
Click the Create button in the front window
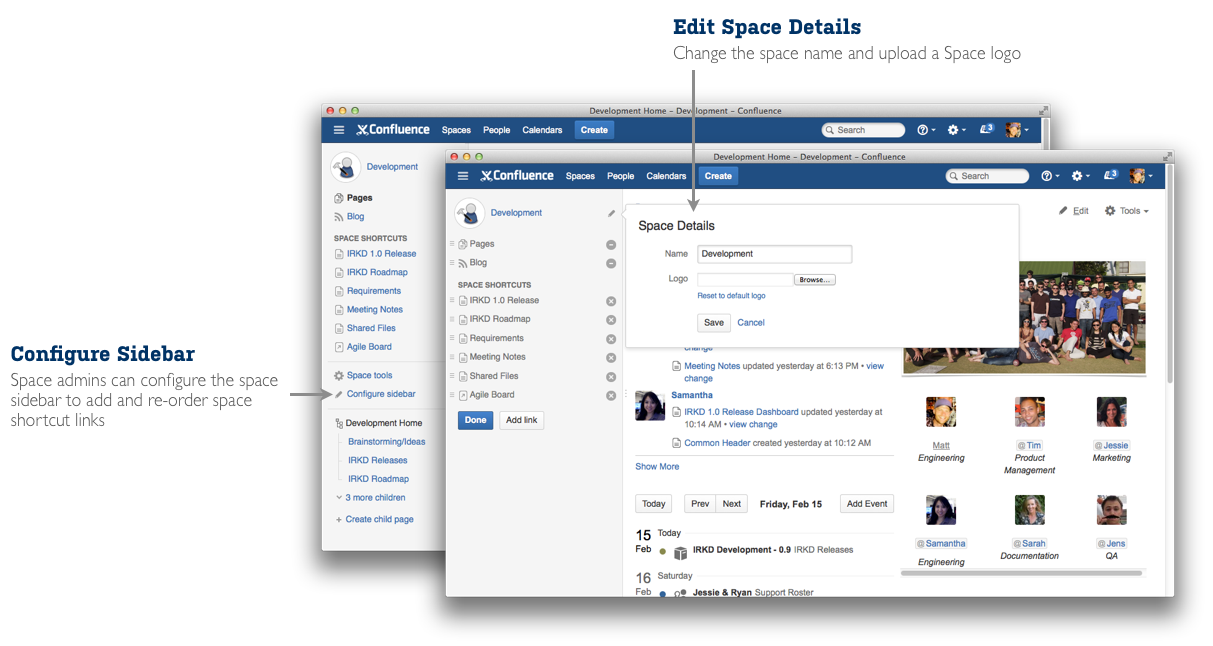pos(718,176)
